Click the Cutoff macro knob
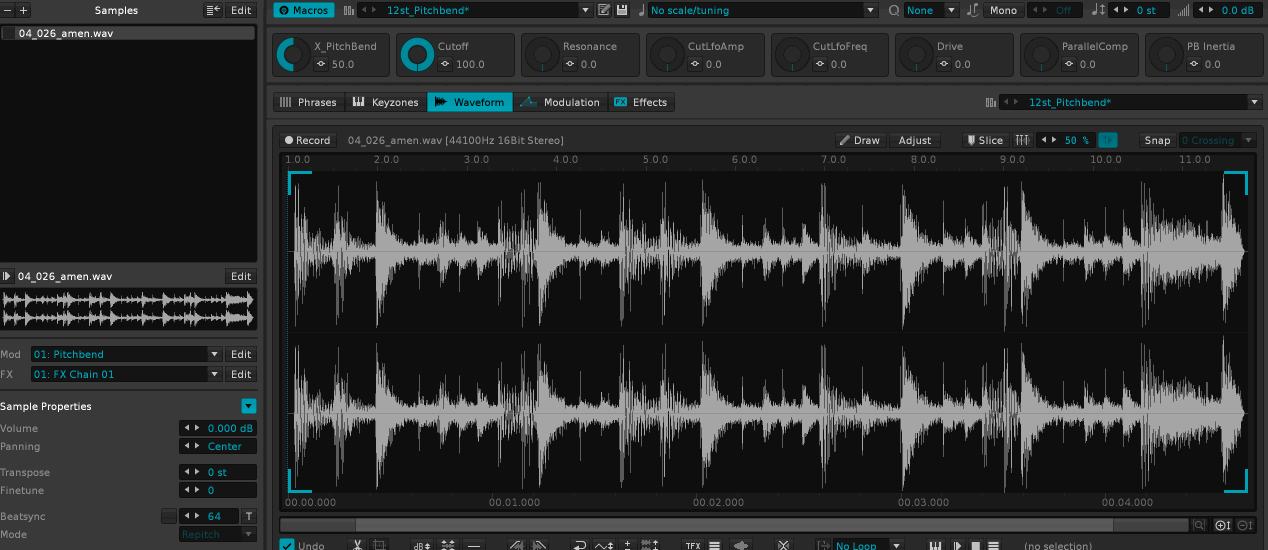The width and height of the screenshot is (1268, 550). point(417,55)
